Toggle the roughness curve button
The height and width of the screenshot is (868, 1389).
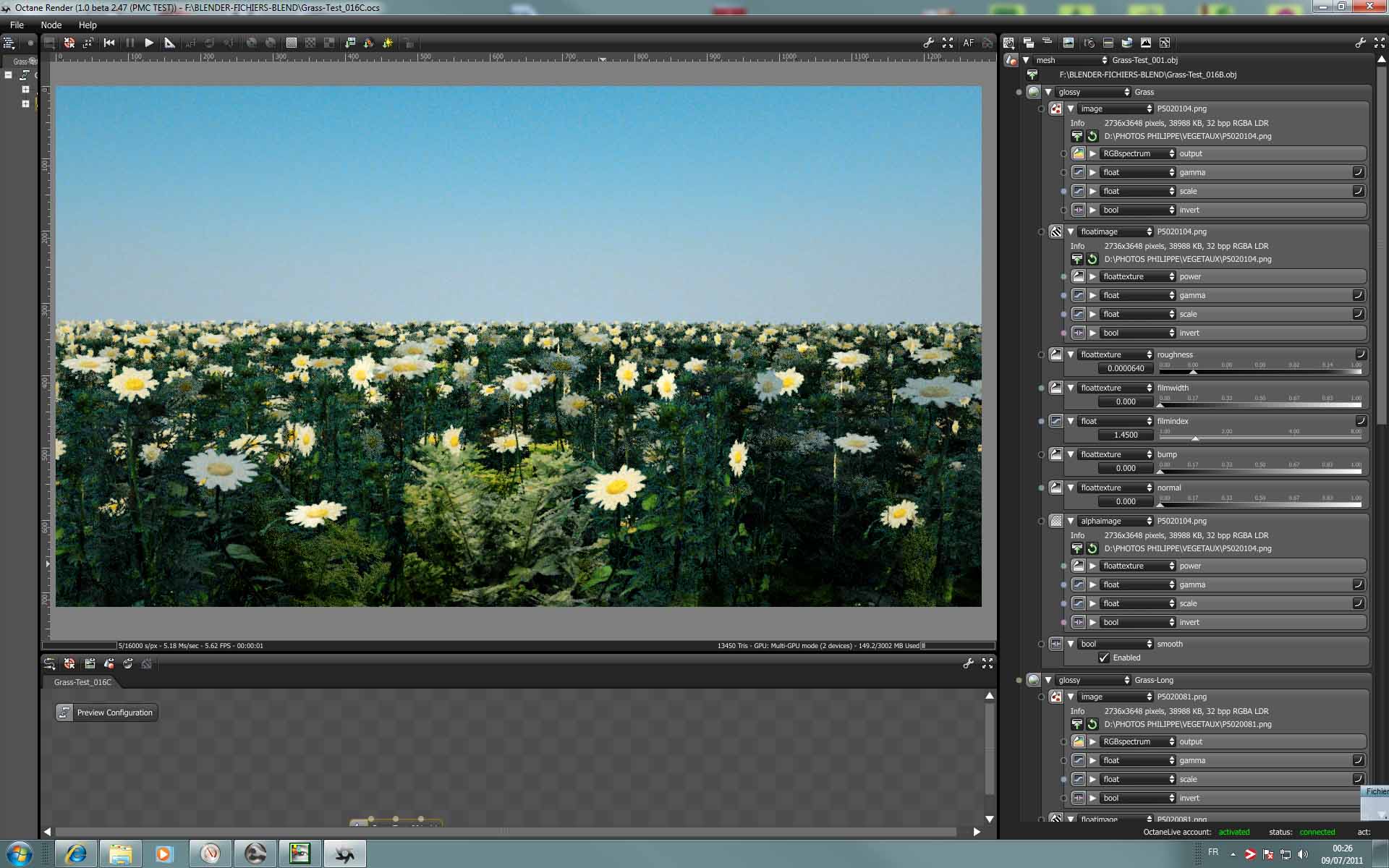tap(1360, 354)
